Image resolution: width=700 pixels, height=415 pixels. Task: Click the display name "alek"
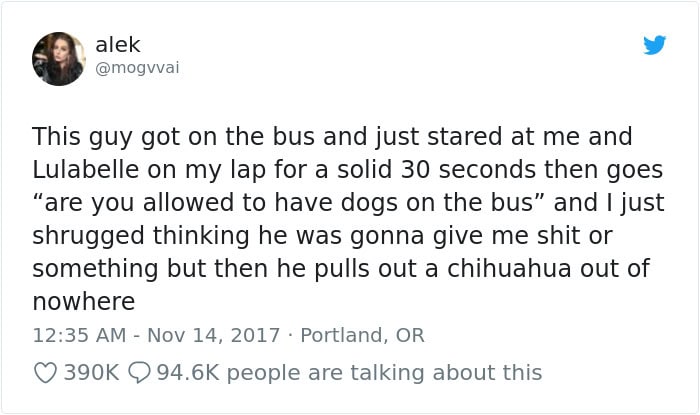[x=118, y=45]
